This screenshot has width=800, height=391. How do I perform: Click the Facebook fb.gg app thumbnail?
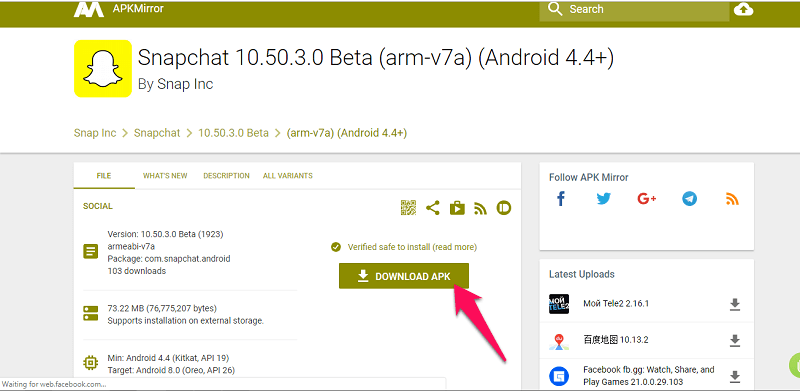pyautogui.click(x=559, y=377)
